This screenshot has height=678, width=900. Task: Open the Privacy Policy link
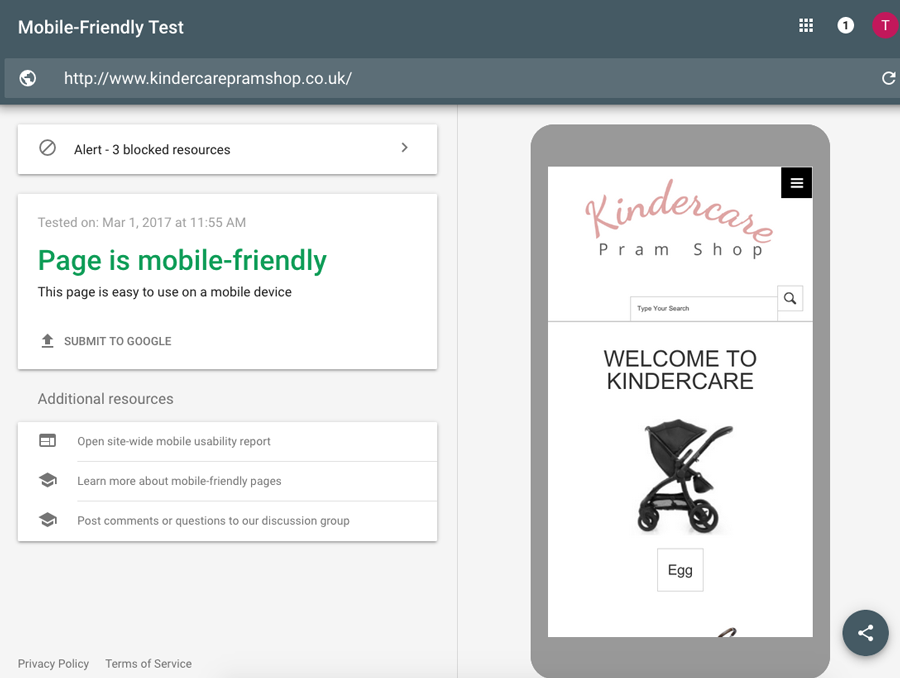[53, 664]
